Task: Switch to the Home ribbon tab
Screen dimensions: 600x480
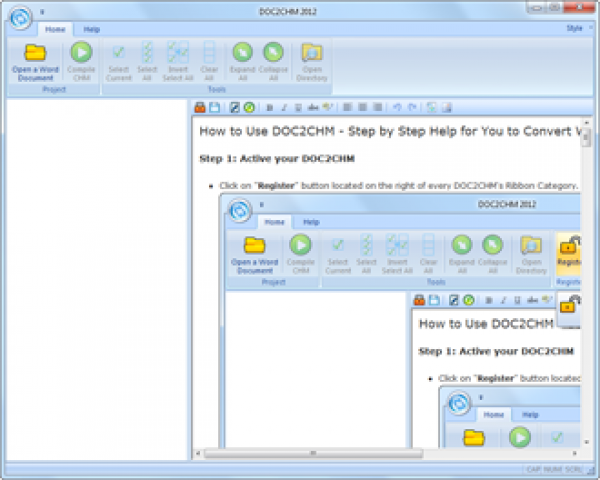Action: click(55, 29)
